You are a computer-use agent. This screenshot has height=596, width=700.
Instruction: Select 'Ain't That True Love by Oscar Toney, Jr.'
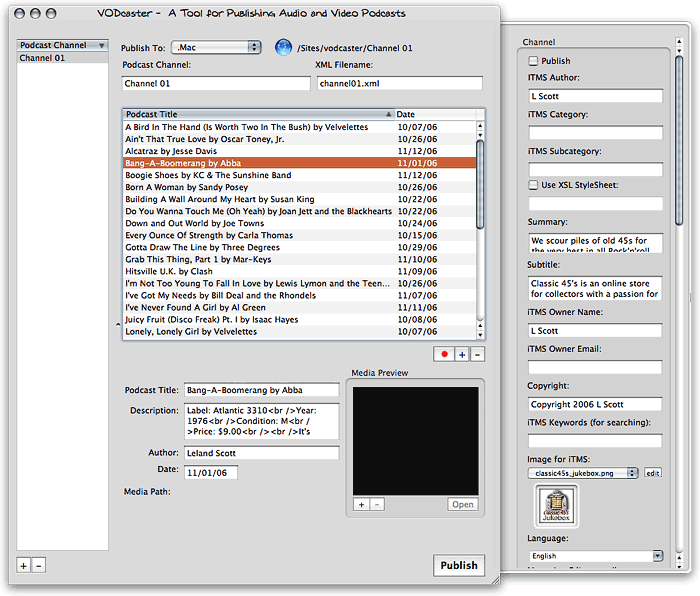[x=300, y=139]
